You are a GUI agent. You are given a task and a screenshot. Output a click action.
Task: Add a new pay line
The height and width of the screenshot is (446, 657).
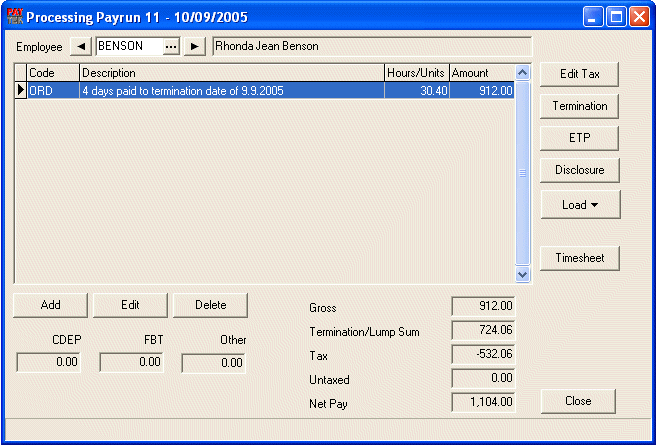tap(50, 305)
